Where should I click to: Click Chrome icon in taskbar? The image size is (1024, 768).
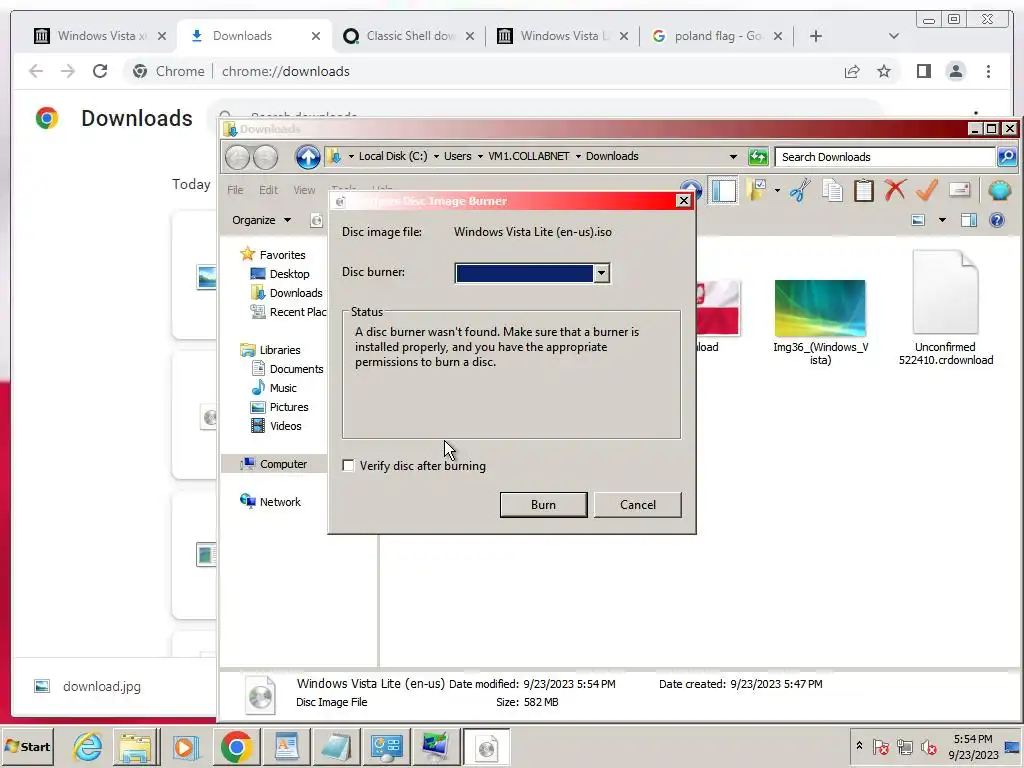pos(236,746)
